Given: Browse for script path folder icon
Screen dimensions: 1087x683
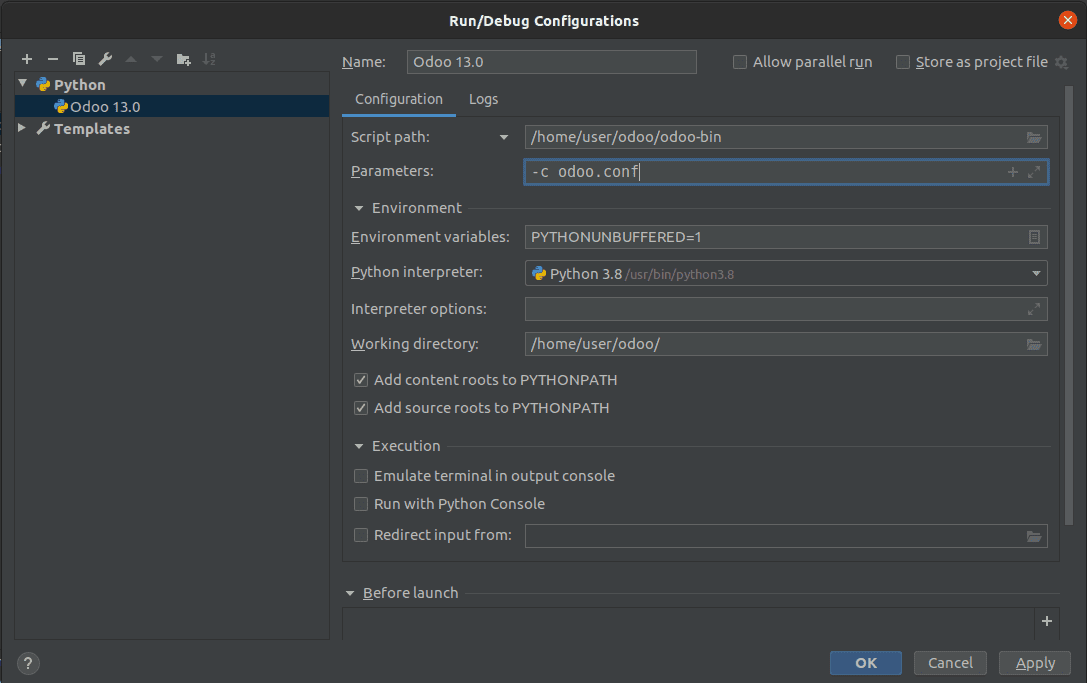Looking at the screenshot, I should pyautogui.click(x=1034, y=137).
